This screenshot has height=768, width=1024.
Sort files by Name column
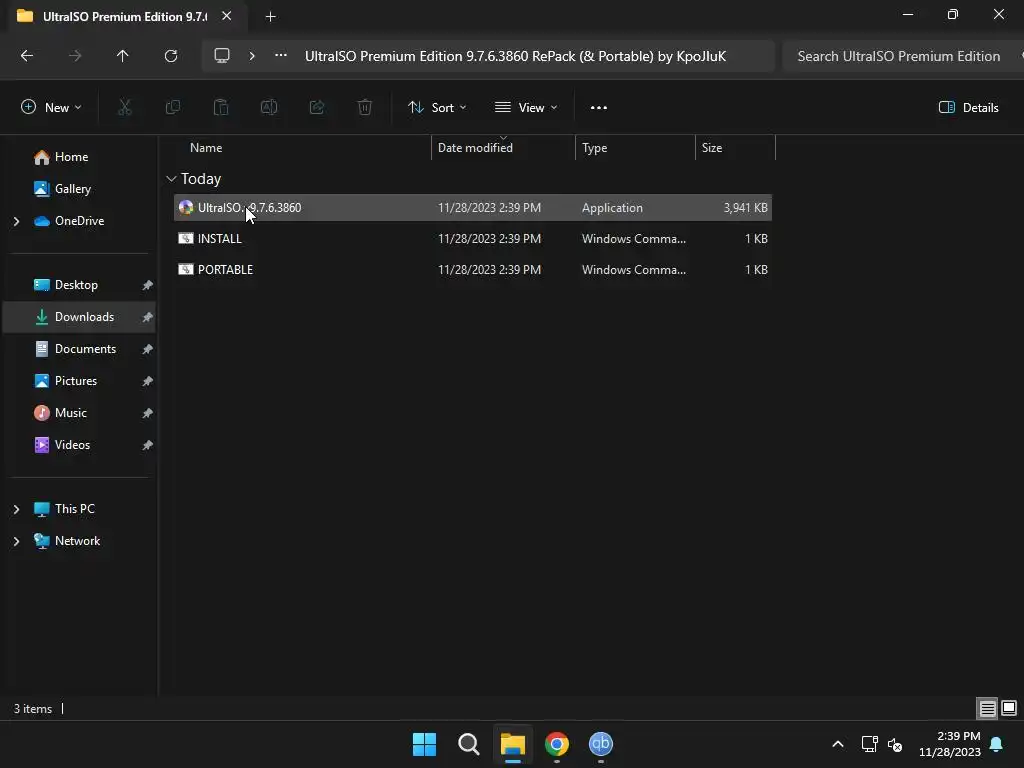pyautogui.click(x=206, y=148)
